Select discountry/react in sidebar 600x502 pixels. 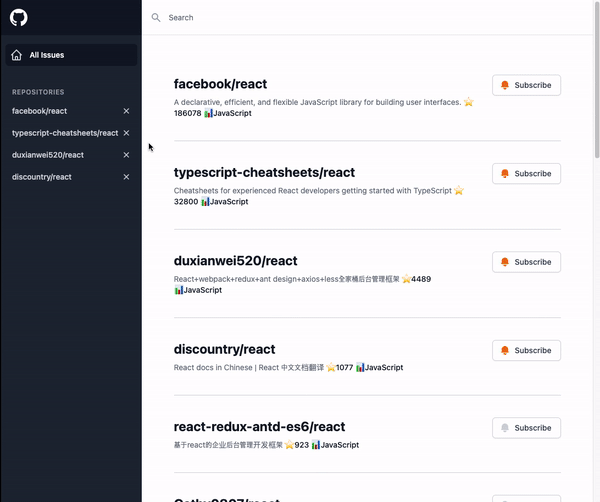coord(42,177)
